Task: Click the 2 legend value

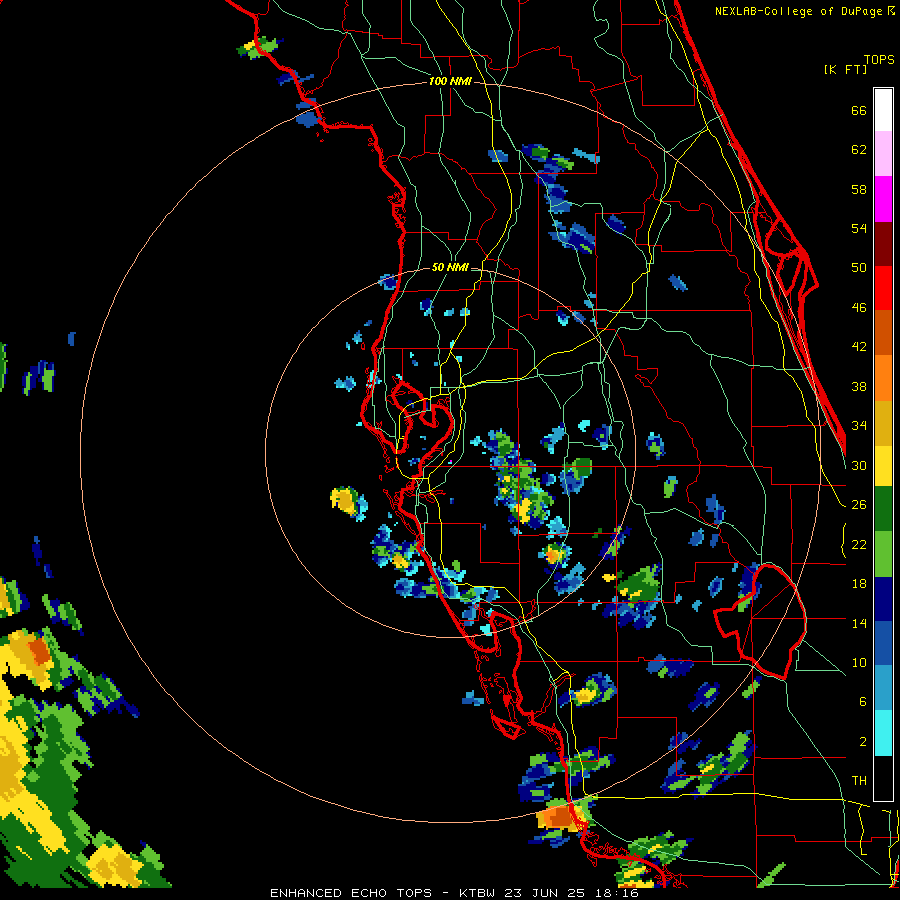Action: (x=863, y=742)
